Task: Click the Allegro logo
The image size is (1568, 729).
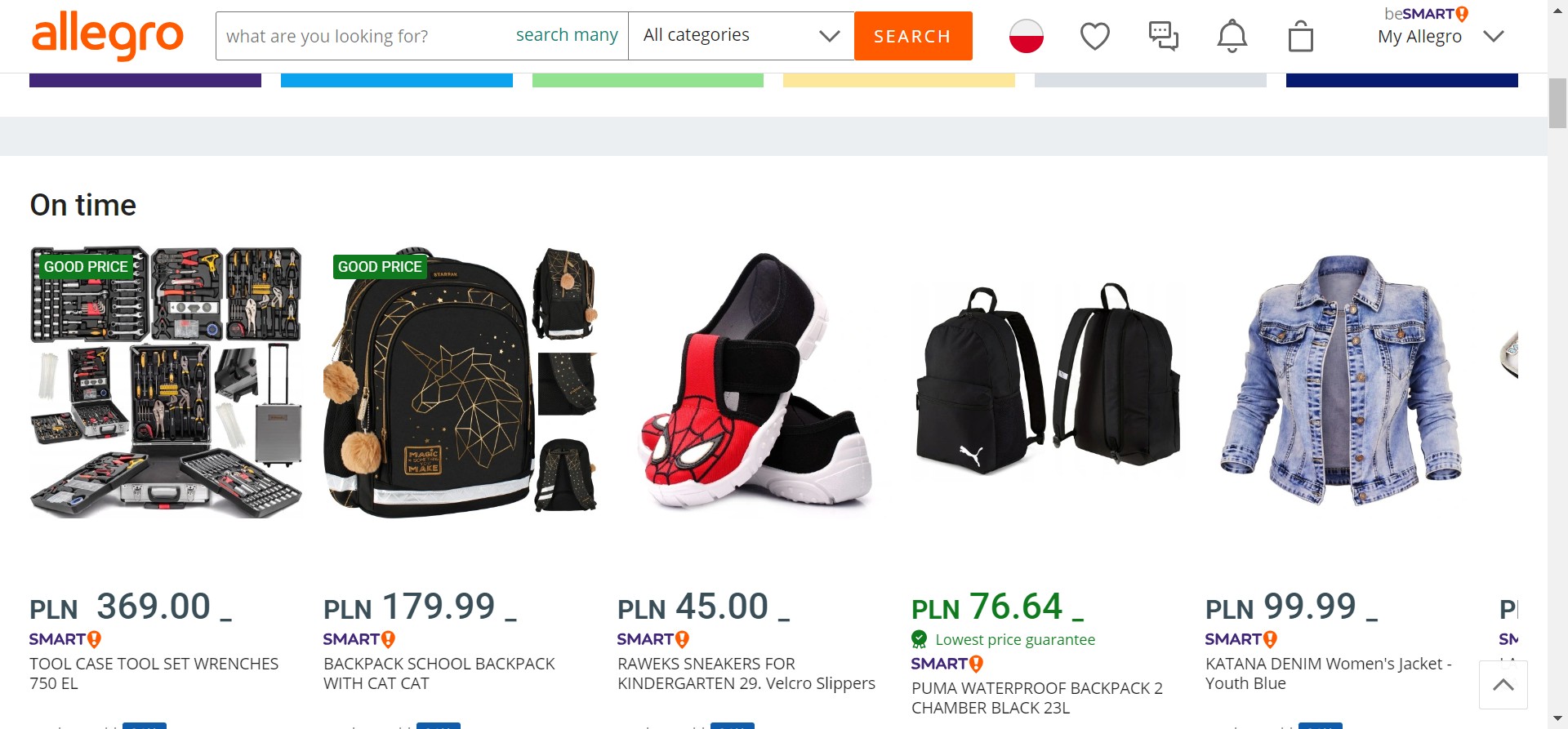Action: [108, 36]
